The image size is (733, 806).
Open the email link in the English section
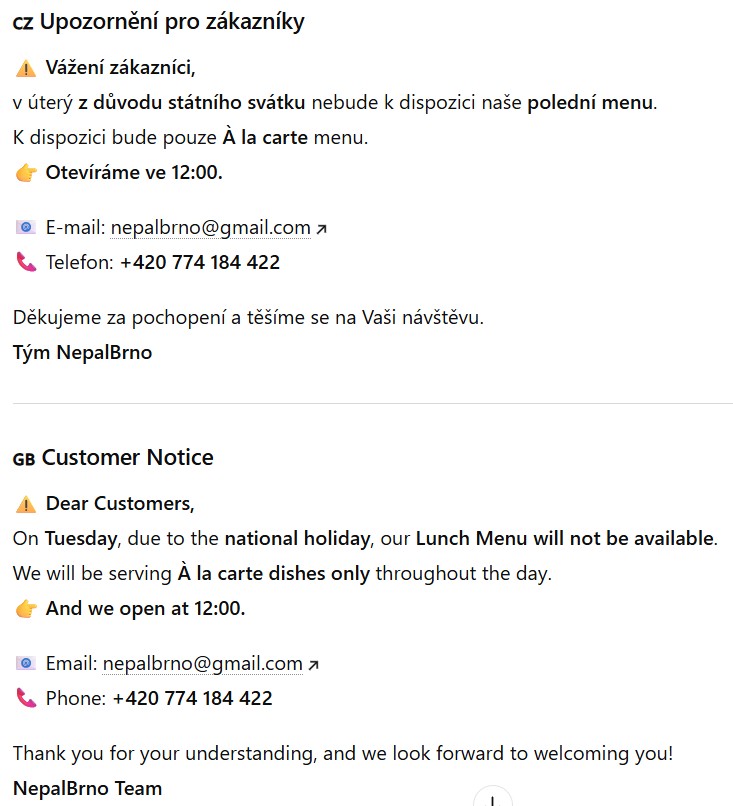pos(202,664)
